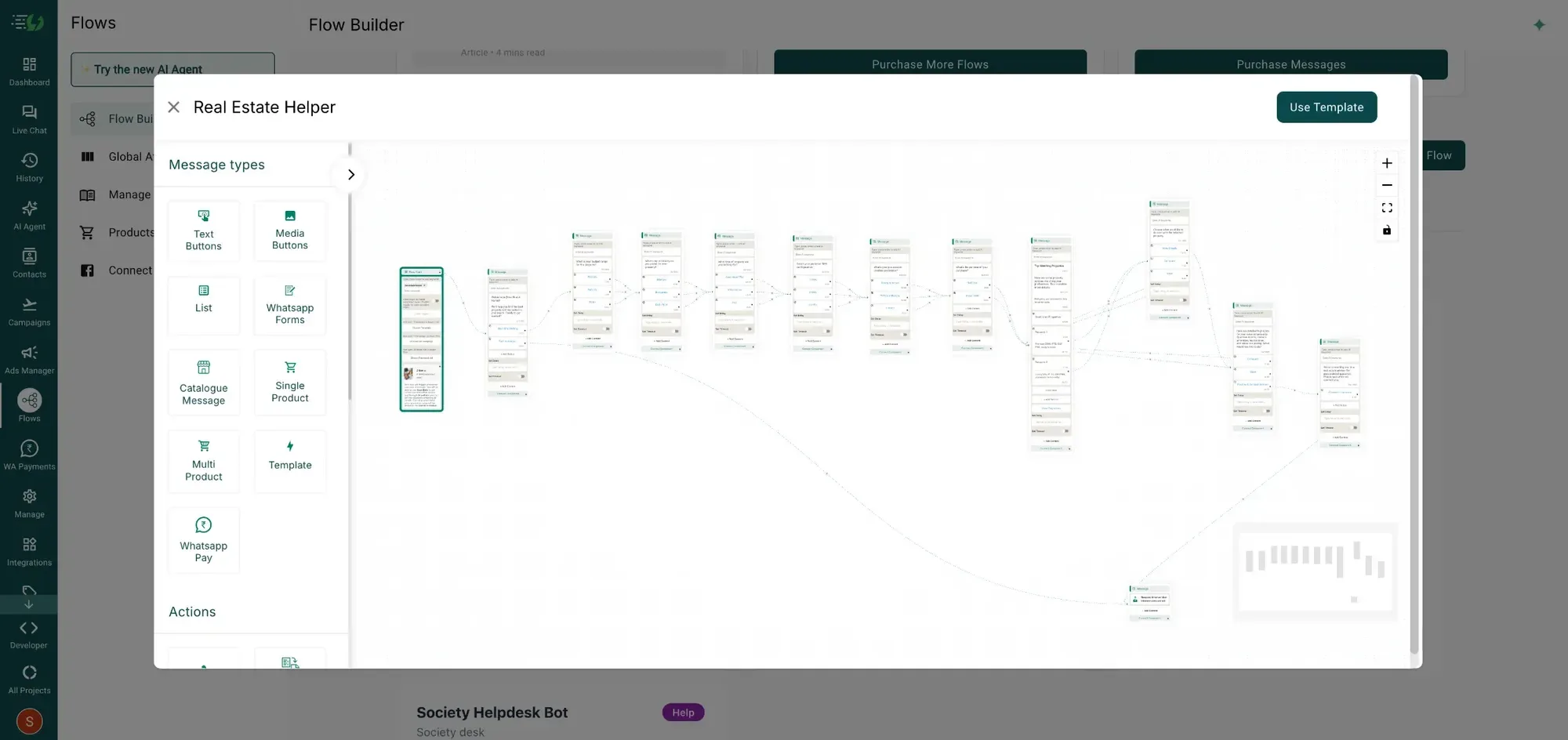1568x740 pixels.
Task: Click Purchase More Flows button
Action: 930,64
